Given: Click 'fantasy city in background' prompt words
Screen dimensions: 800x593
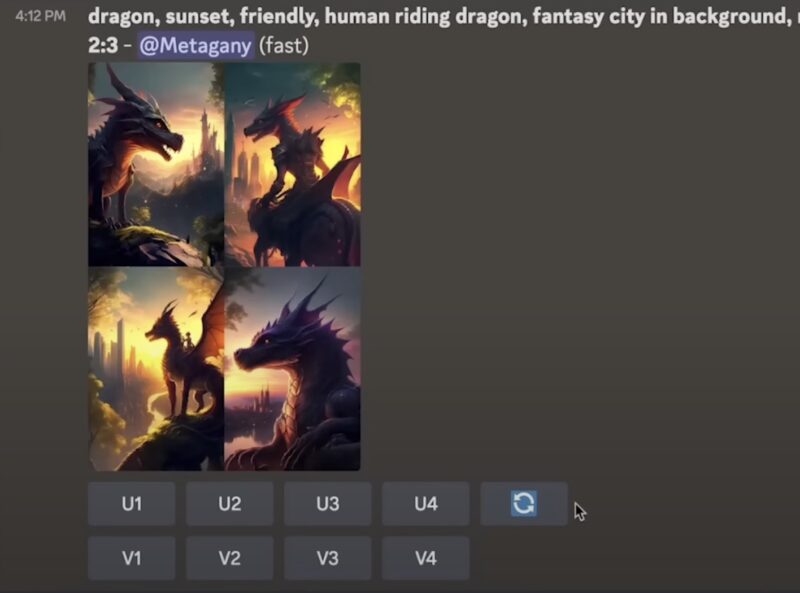Looking at the screenshot, I should 659,16.
